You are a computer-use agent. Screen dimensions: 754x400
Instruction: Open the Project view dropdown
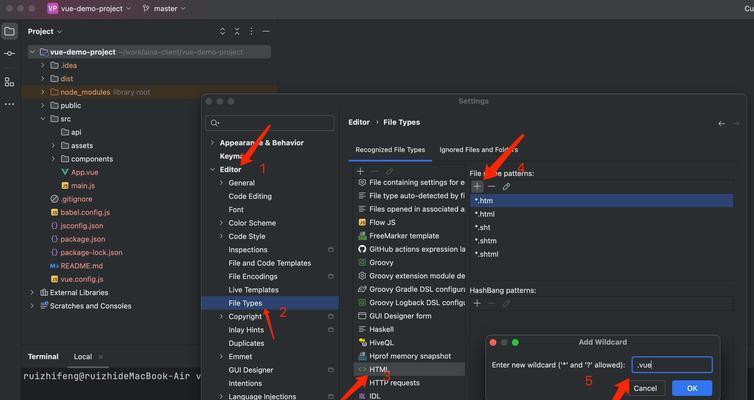(x=45, y=31)
